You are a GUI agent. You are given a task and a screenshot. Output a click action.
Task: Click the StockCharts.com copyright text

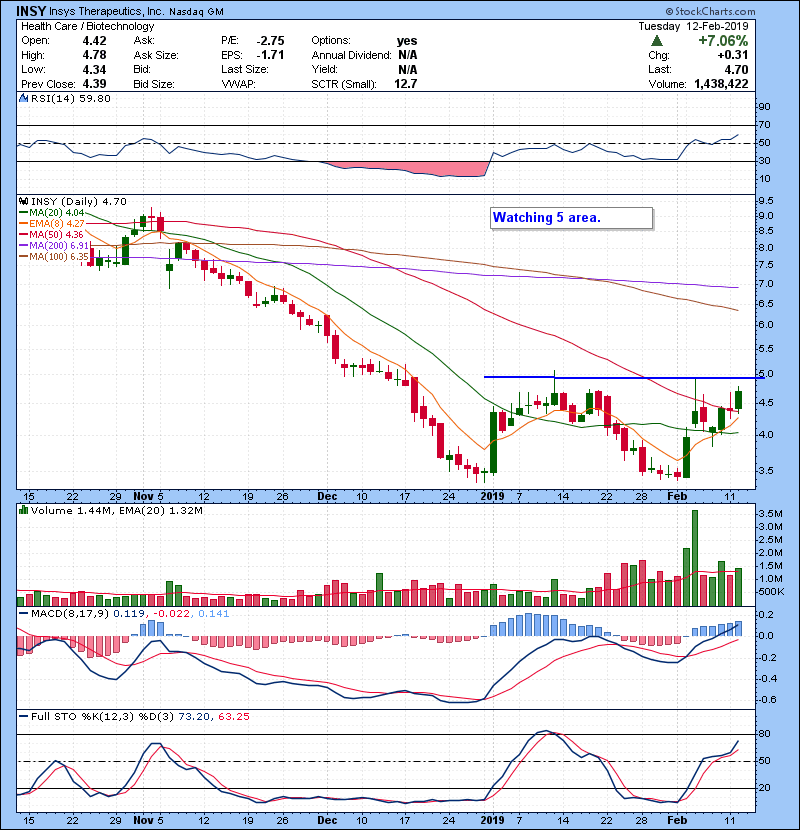pyautogui.click(x=711, y=11)
